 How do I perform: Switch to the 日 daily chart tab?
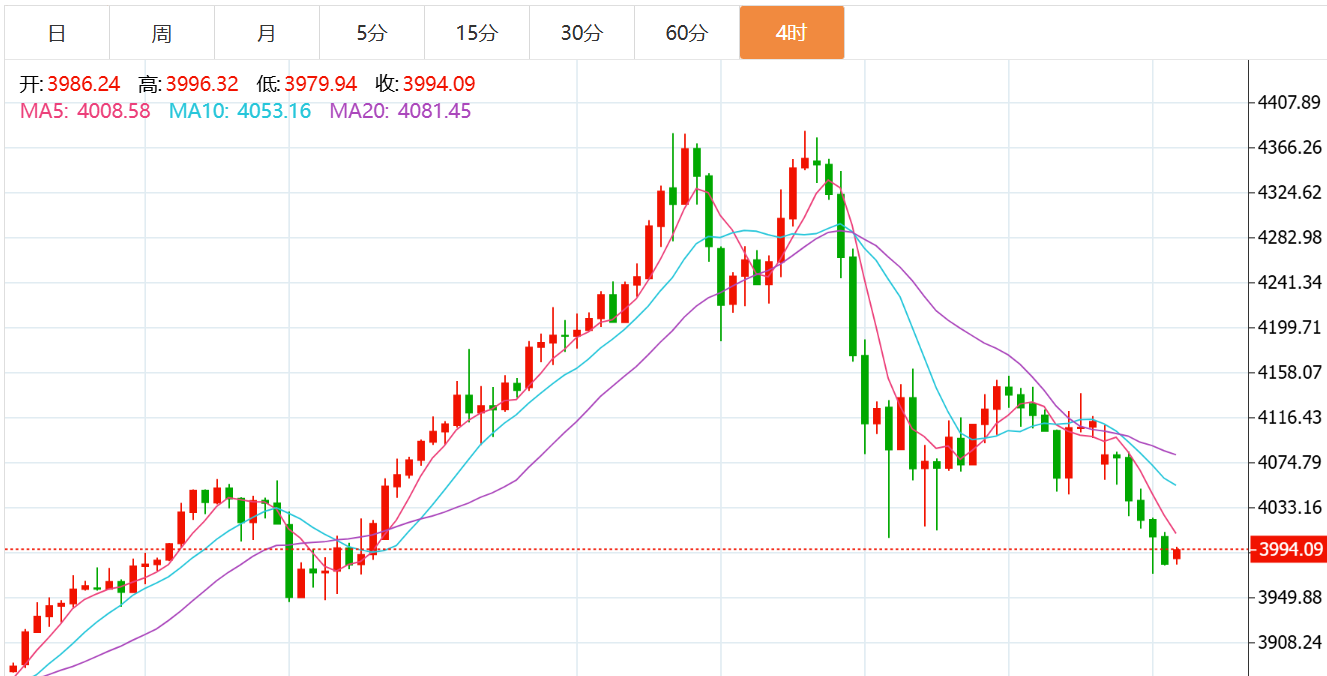point(57,33)
